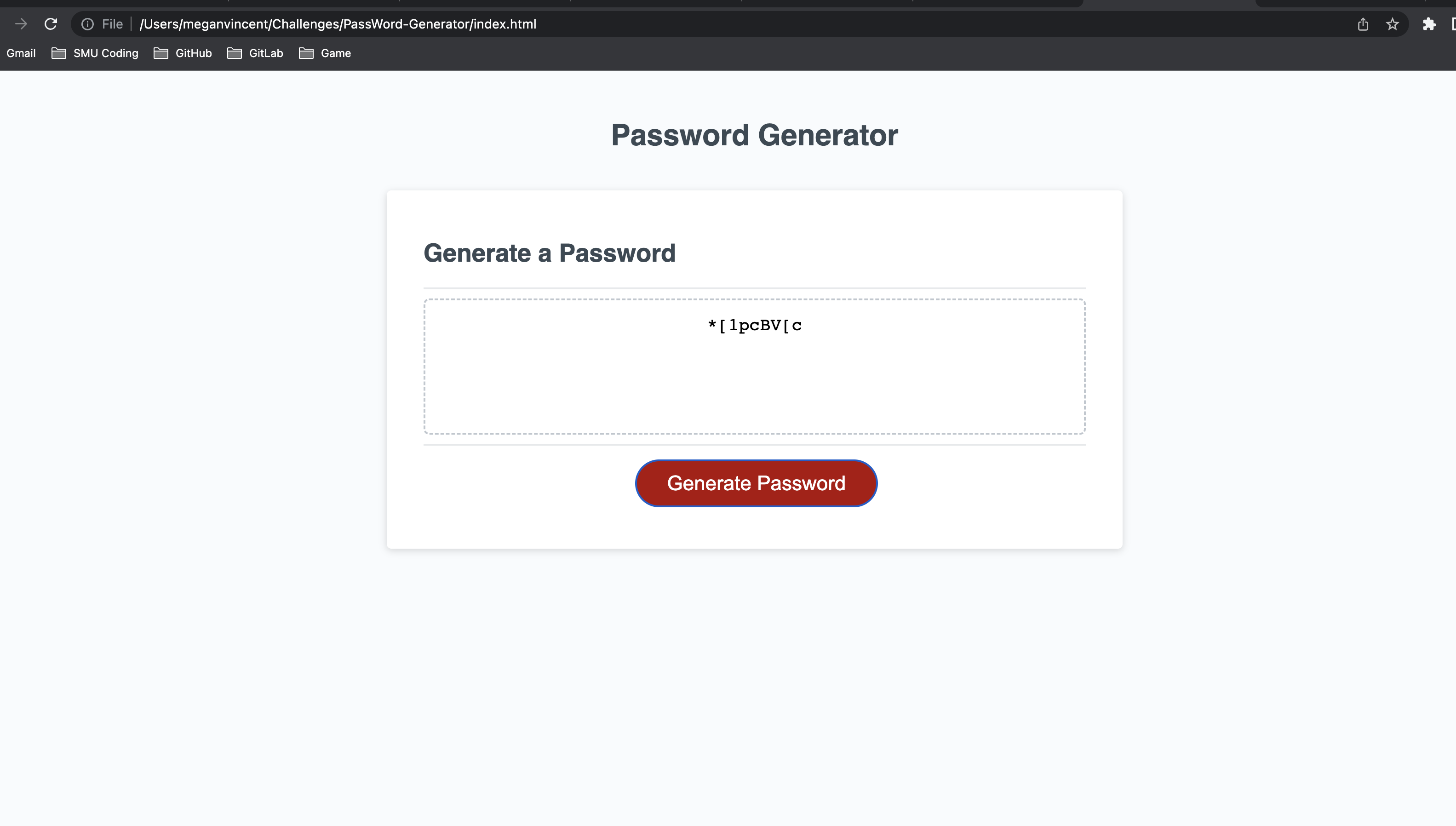Click the Game folder icon
This screenshot has height=826, width=1456.
(306, 53)
